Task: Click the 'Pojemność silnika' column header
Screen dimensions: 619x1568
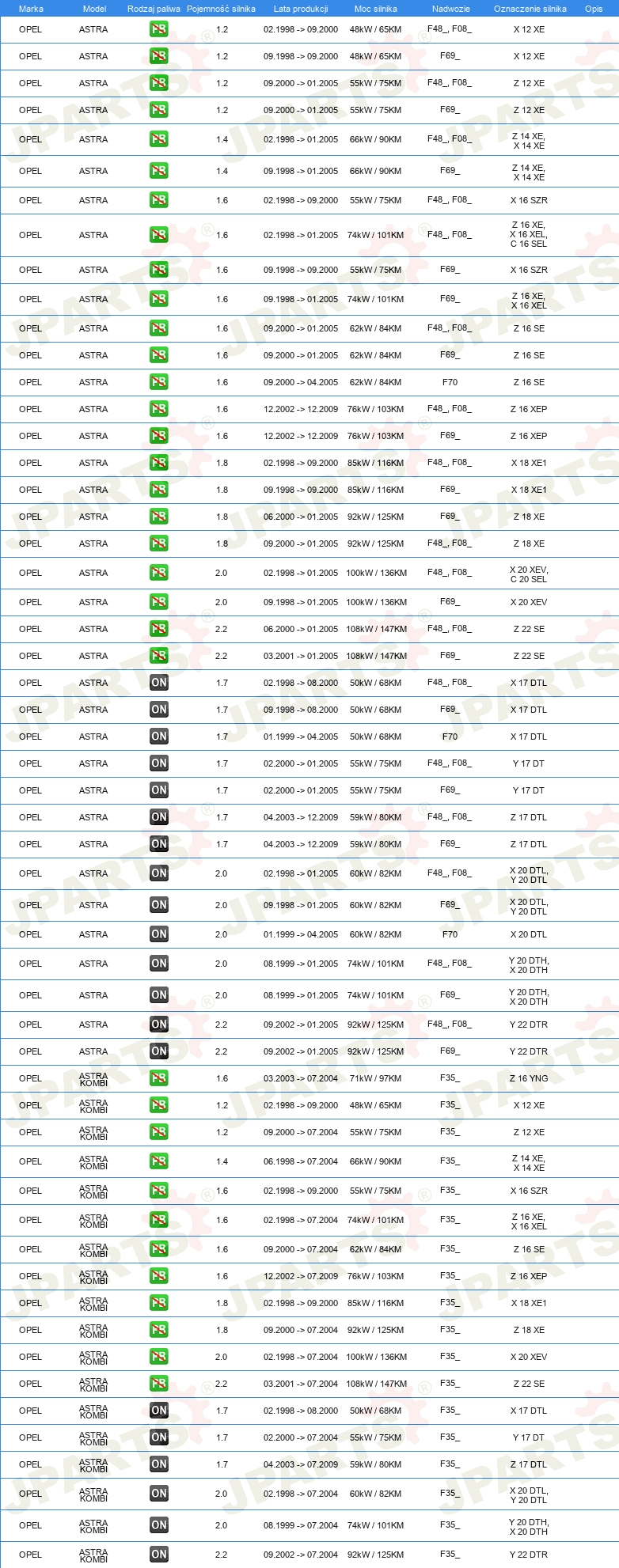Action: point(221,9)
